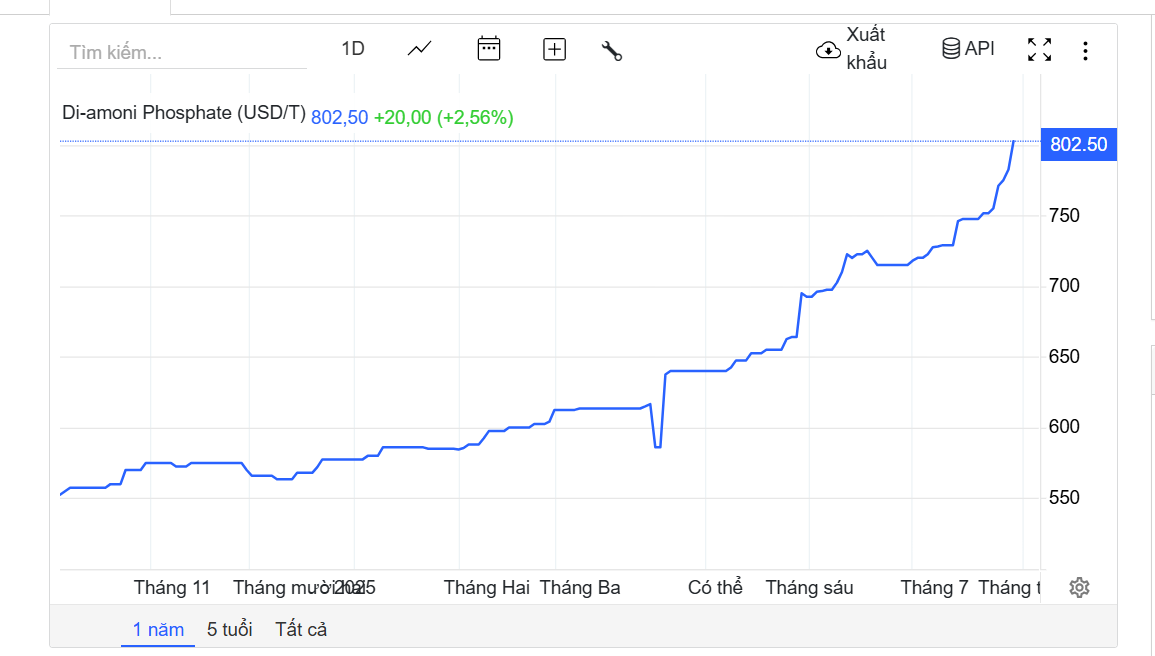Click the API database icon

951,48
